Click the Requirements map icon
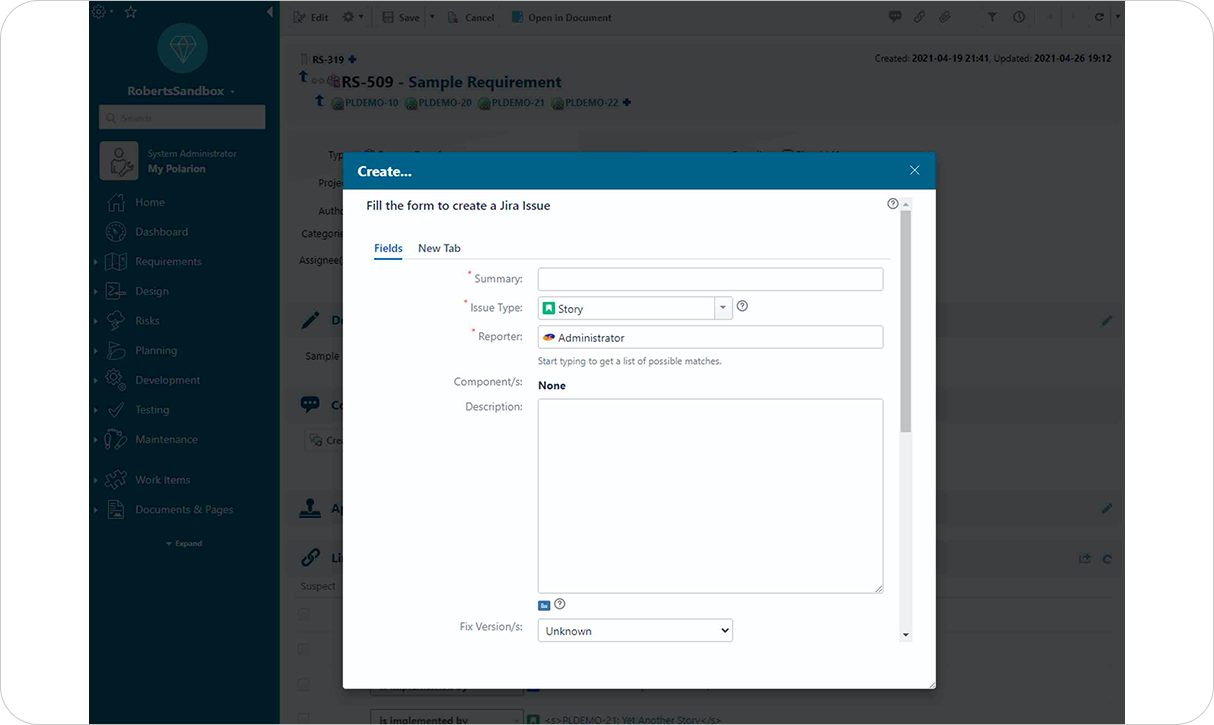Image resolution: width=1214 pixels, height=725 pixels. pyautogui.click(x=116, y=262)
